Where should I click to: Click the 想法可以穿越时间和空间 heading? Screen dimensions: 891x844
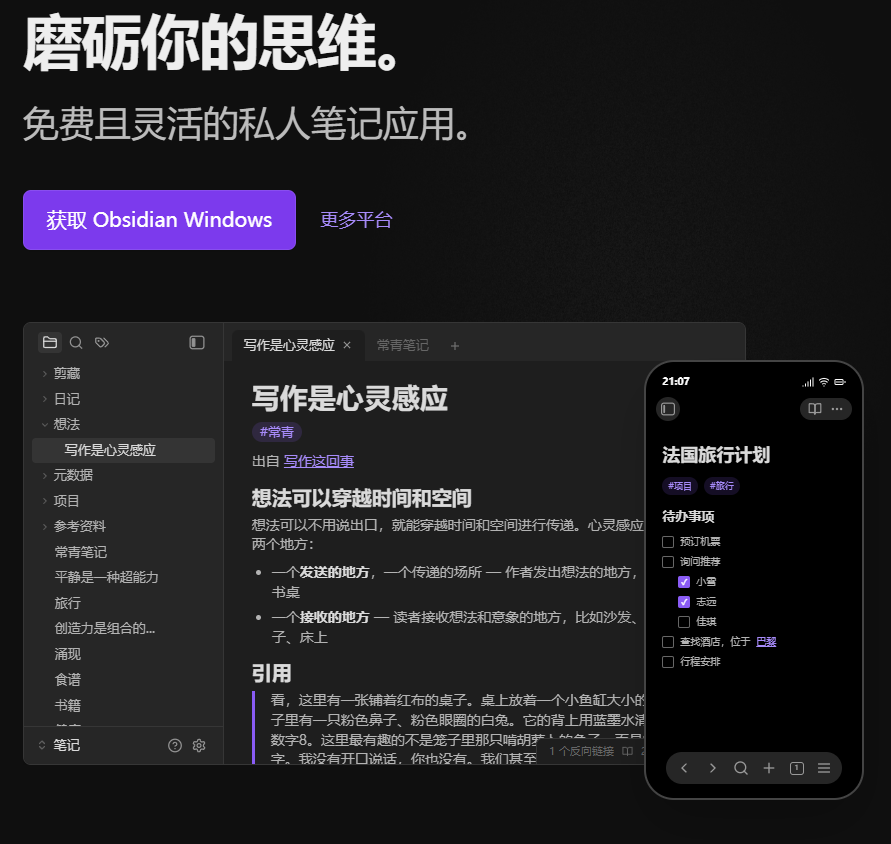click(x=361, y=498)
